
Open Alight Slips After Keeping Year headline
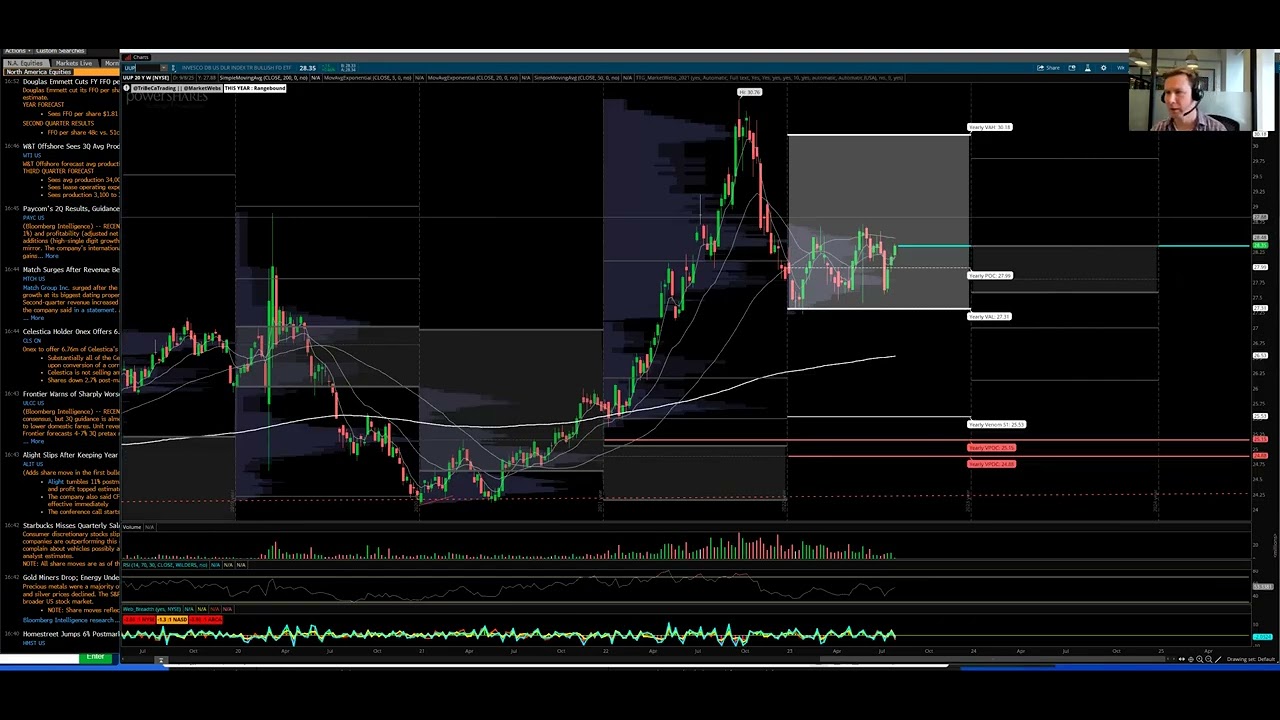[71, 455]
